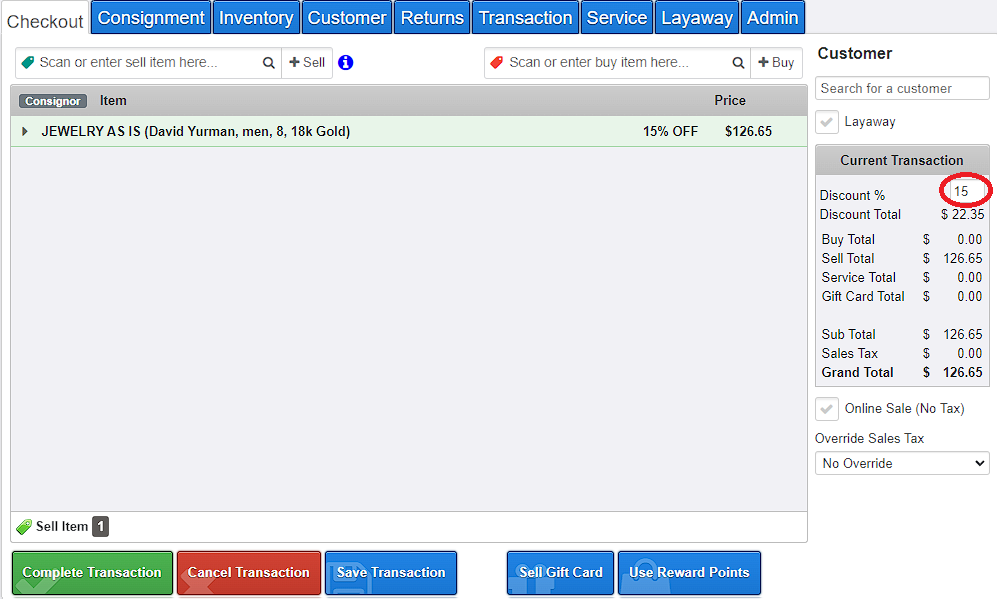The width and height of the screenshot is (997, 599).
Task: Click the sell item magnifier icon
Action: tap(268, 63)
